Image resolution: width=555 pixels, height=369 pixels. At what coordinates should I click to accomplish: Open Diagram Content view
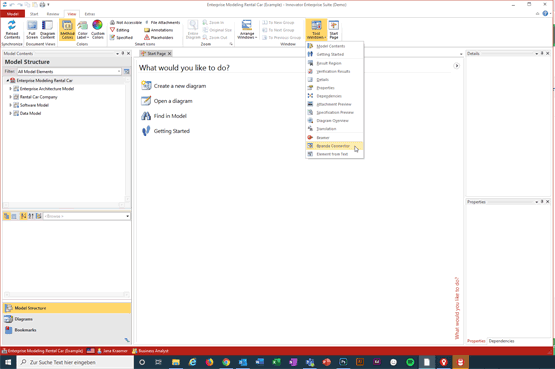coord(47,29)
